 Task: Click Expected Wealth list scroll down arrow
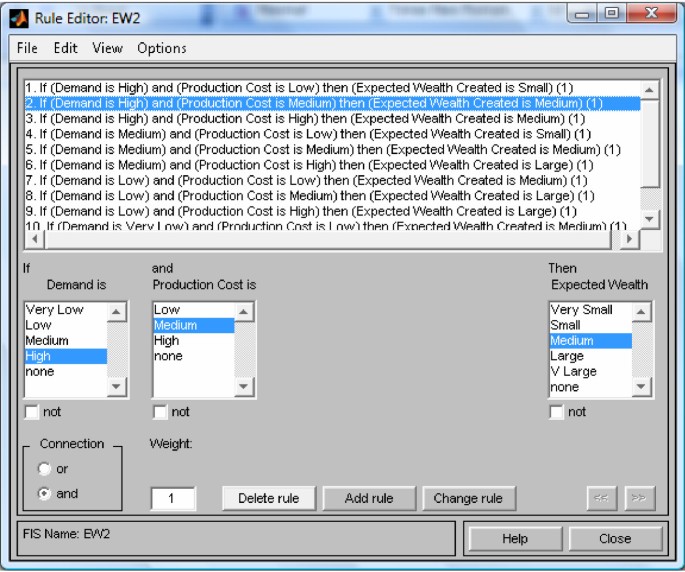coord(641,386)
